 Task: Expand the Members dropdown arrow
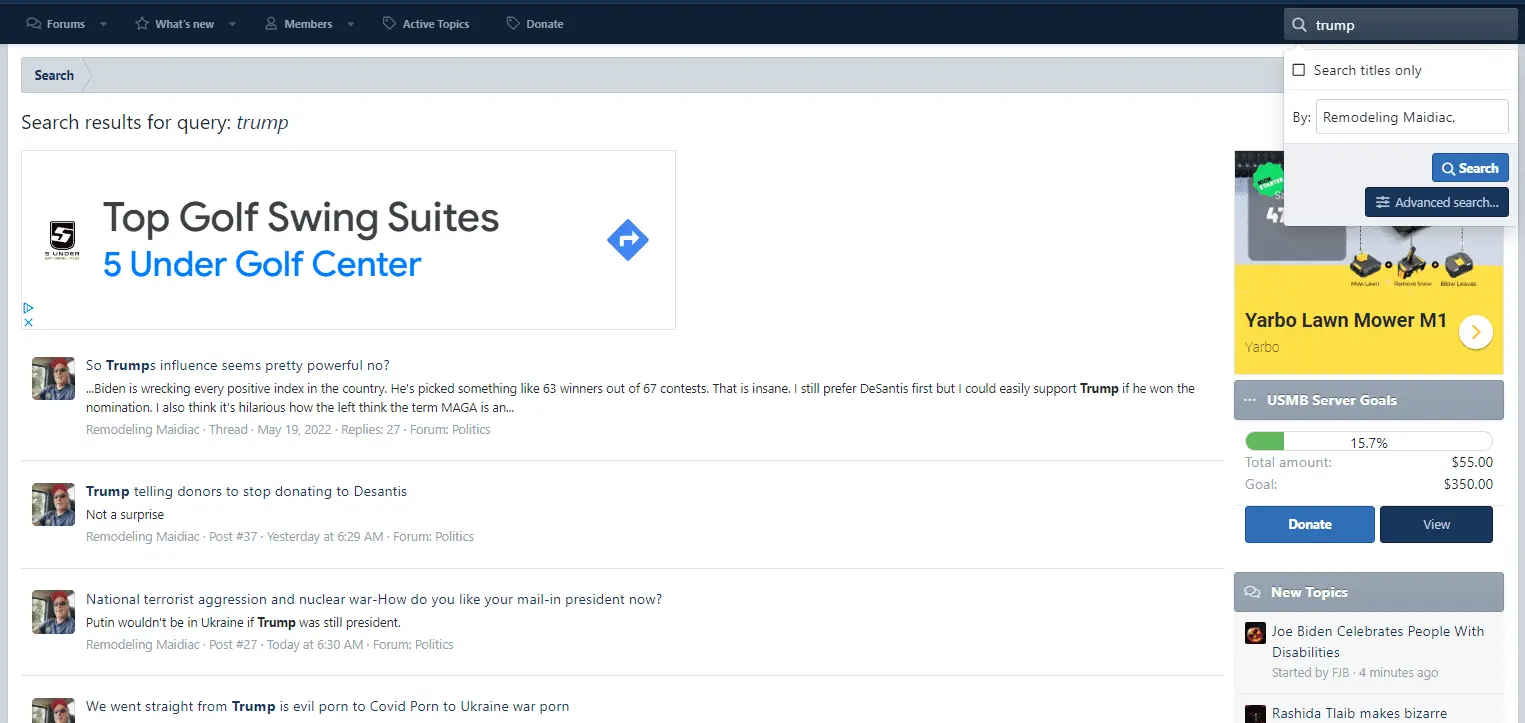click(351, 24)
